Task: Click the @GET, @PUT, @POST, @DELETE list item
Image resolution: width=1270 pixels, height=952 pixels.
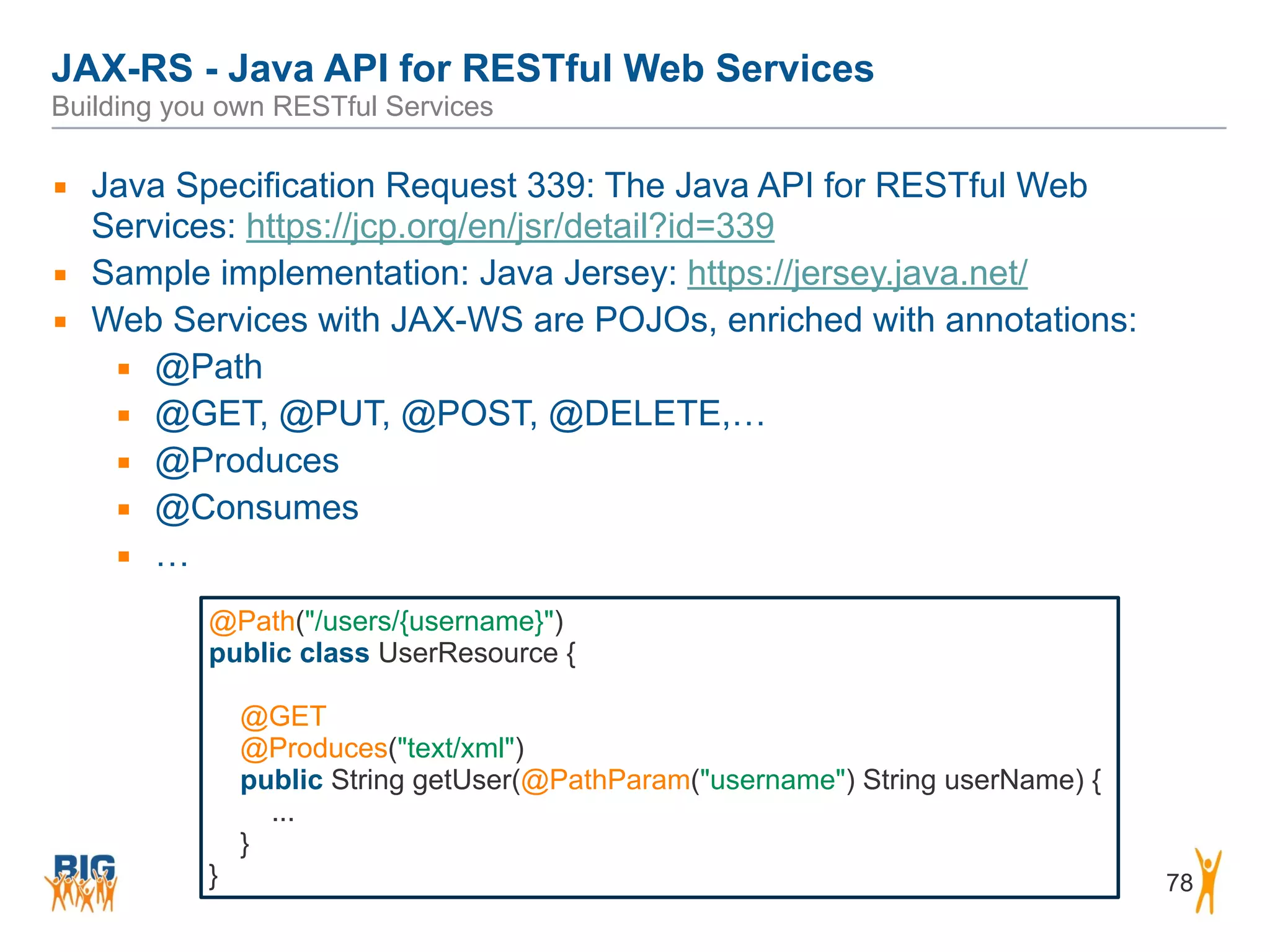Action: click(x=460, y=414)
